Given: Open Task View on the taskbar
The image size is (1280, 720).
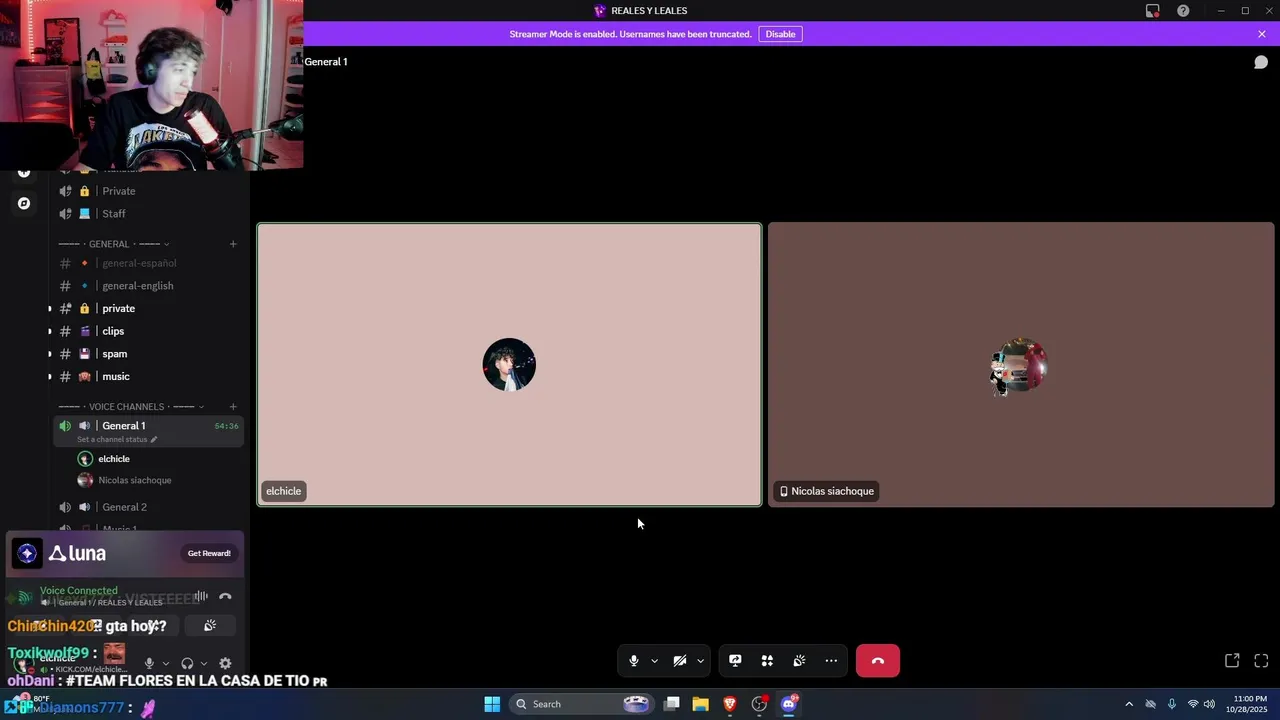Looking at the screenshot, I should coord(672,704).
